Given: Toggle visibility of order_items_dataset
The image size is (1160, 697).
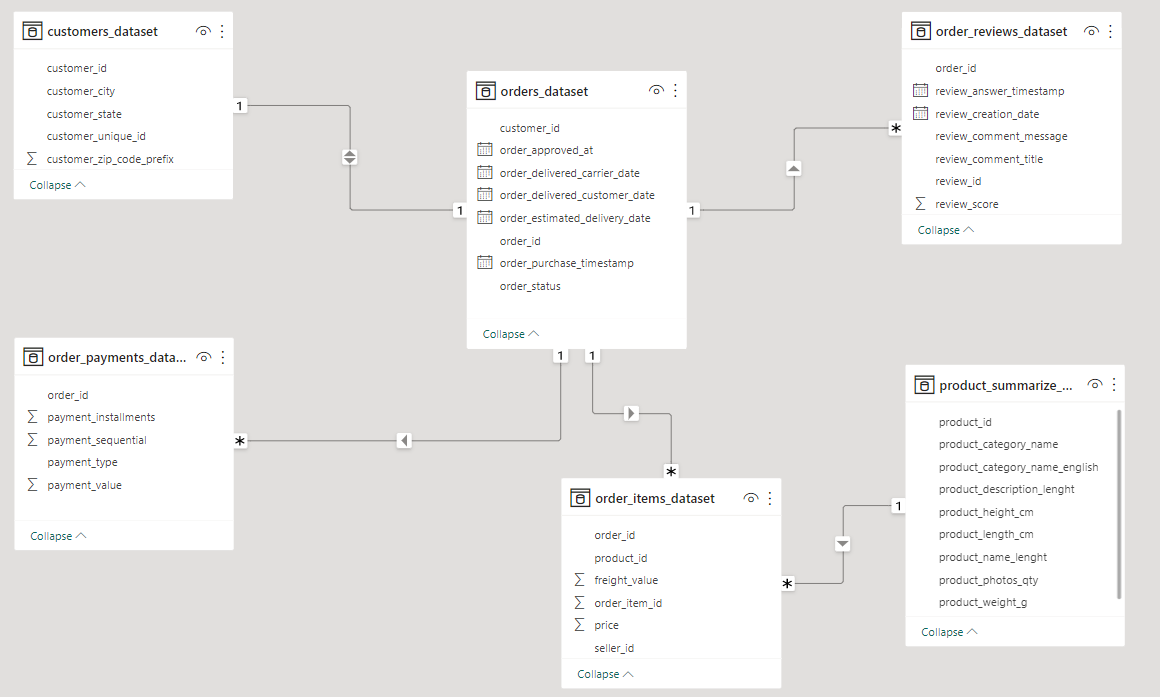Looking at the screenshot, I should coord(750,498).
